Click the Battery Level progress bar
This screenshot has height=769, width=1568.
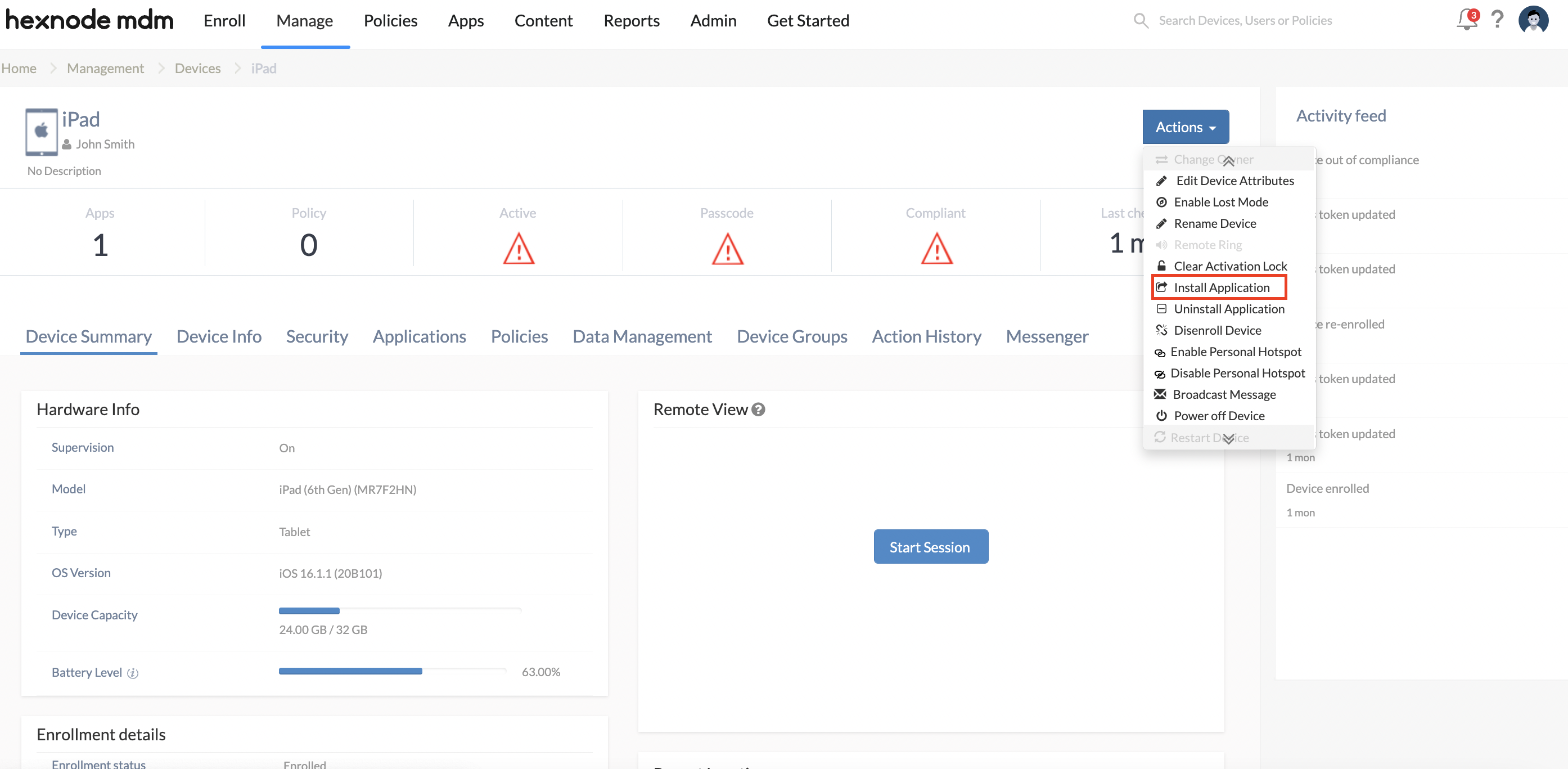[x=393, y=671]
